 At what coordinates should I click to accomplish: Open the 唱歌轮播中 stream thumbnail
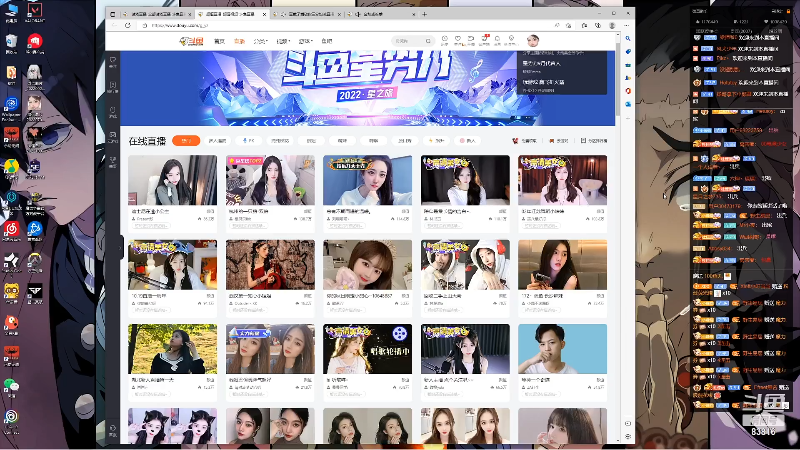click(x=367, y=349)
